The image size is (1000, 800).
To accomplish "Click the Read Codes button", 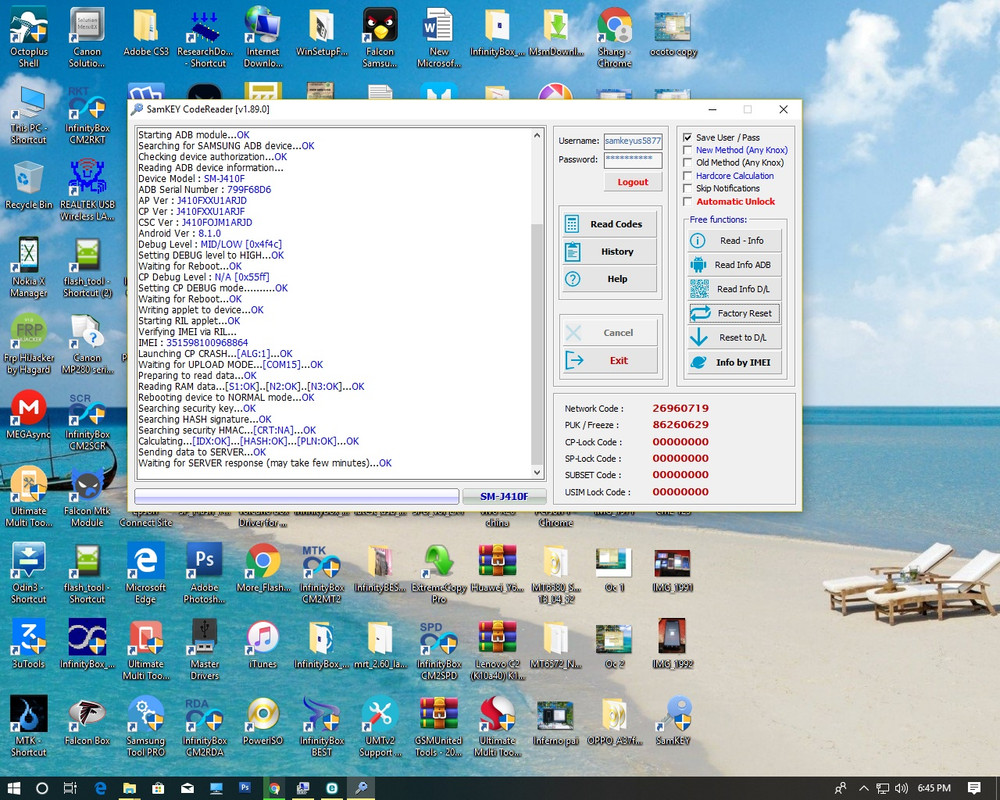I will click(x=609, y=224).
